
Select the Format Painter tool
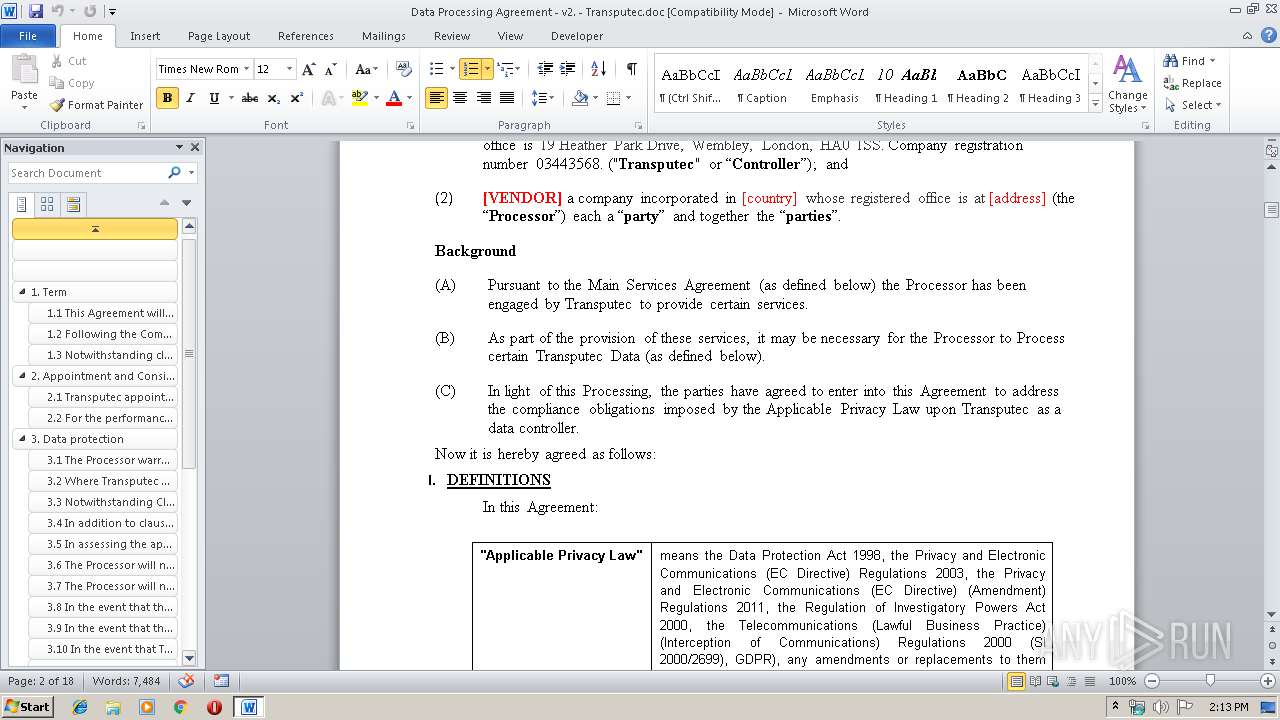(97, 105)
